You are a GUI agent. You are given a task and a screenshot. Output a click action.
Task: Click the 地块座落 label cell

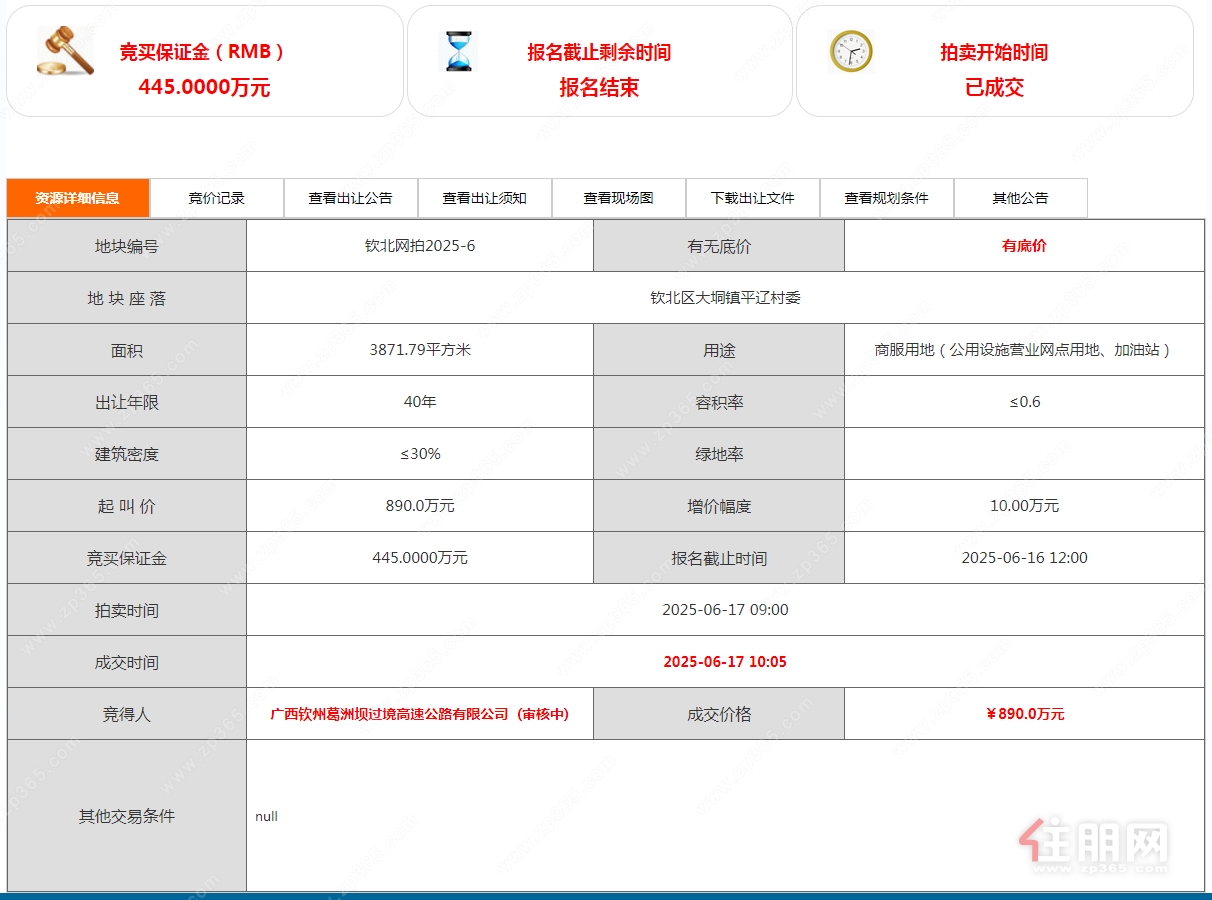tap(127, 298)
